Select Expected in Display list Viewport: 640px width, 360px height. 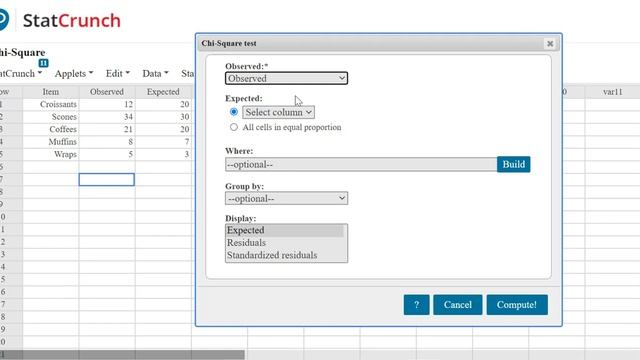coord(285,231)
